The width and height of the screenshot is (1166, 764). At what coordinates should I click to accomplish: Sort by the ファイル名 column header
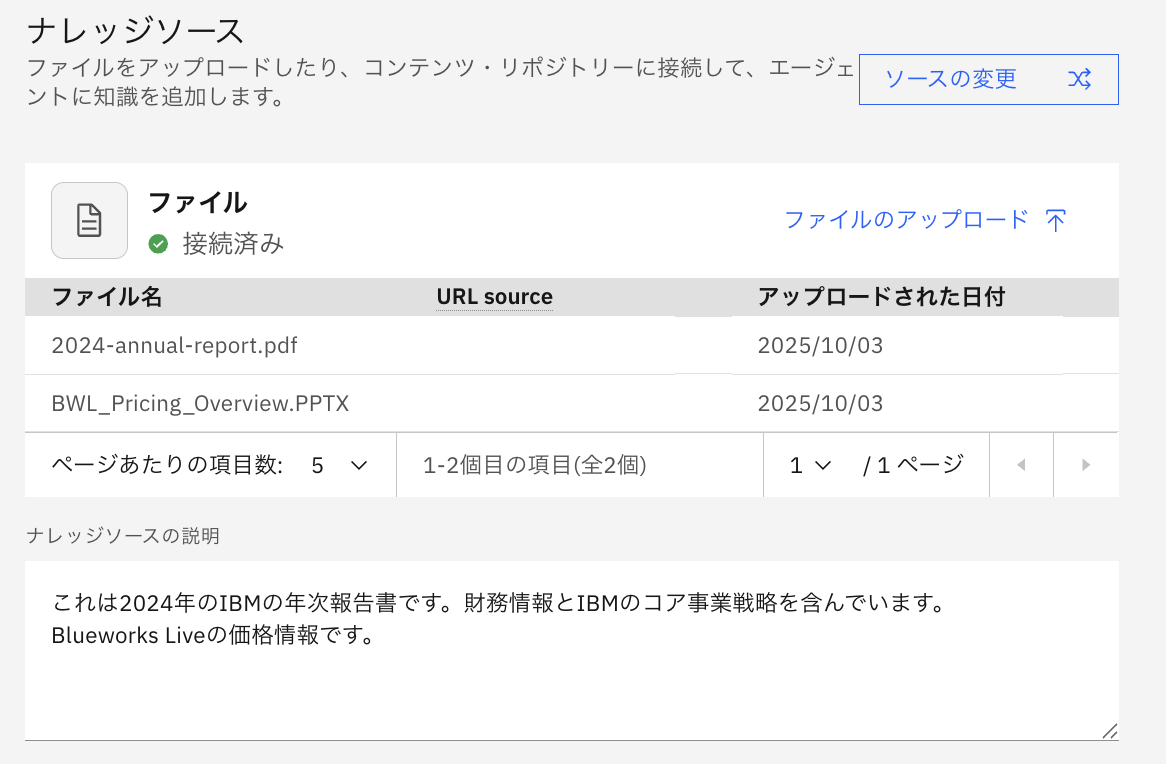pyautogui.click(x=107, y=297)
